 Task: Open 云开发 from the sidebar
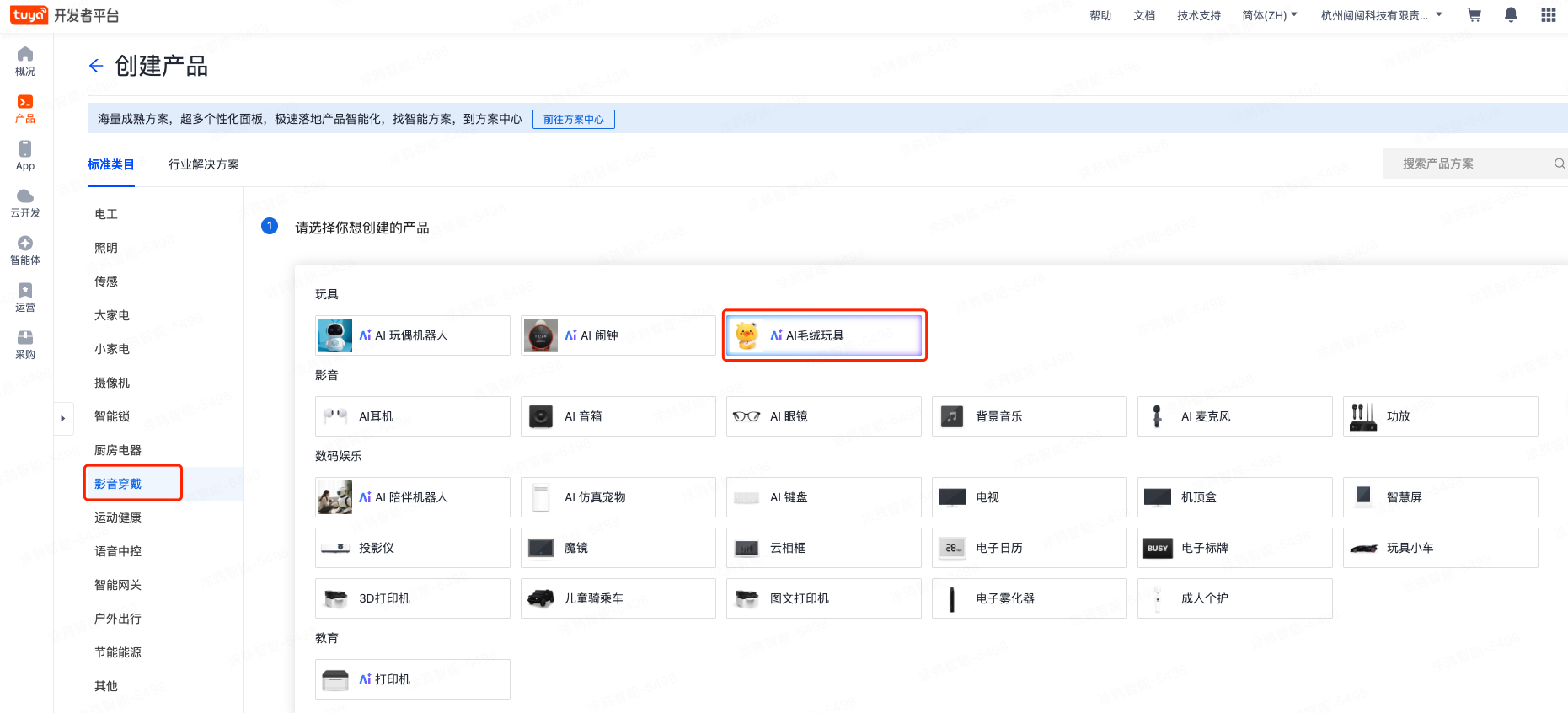(25, 203)
